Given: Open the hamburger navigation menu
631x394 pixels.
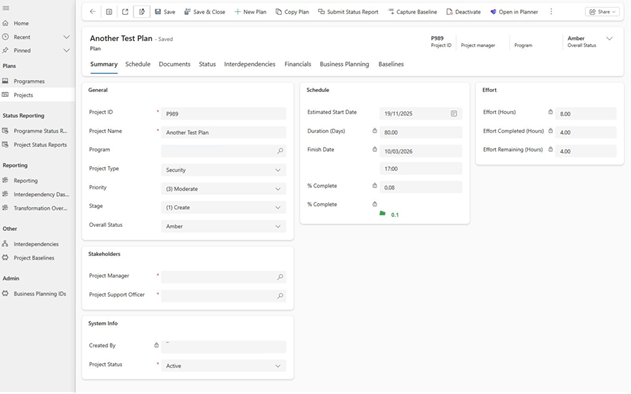Looking at the screenshot, I should 6,8.
